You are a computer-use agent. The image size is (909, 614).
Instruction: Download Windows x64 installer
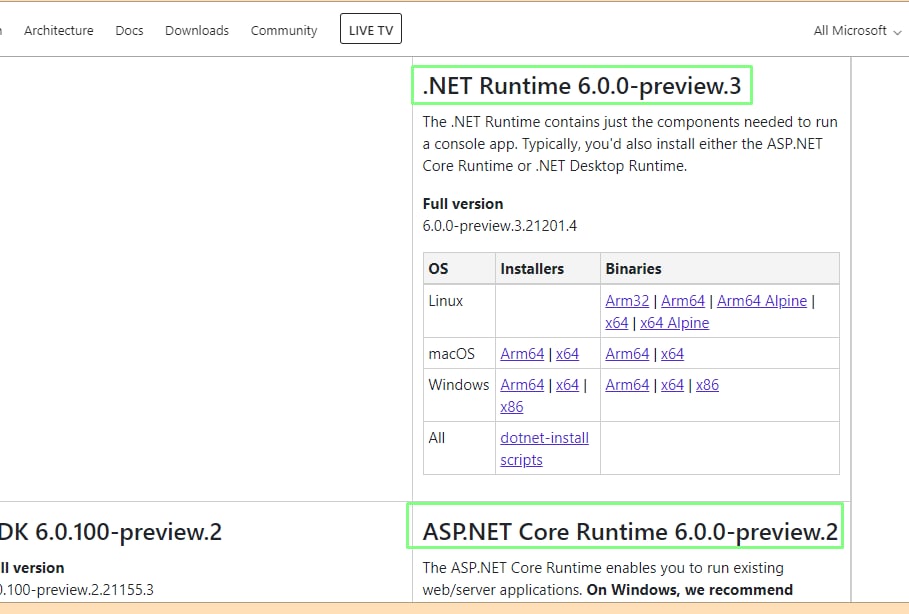coord(568,385)
